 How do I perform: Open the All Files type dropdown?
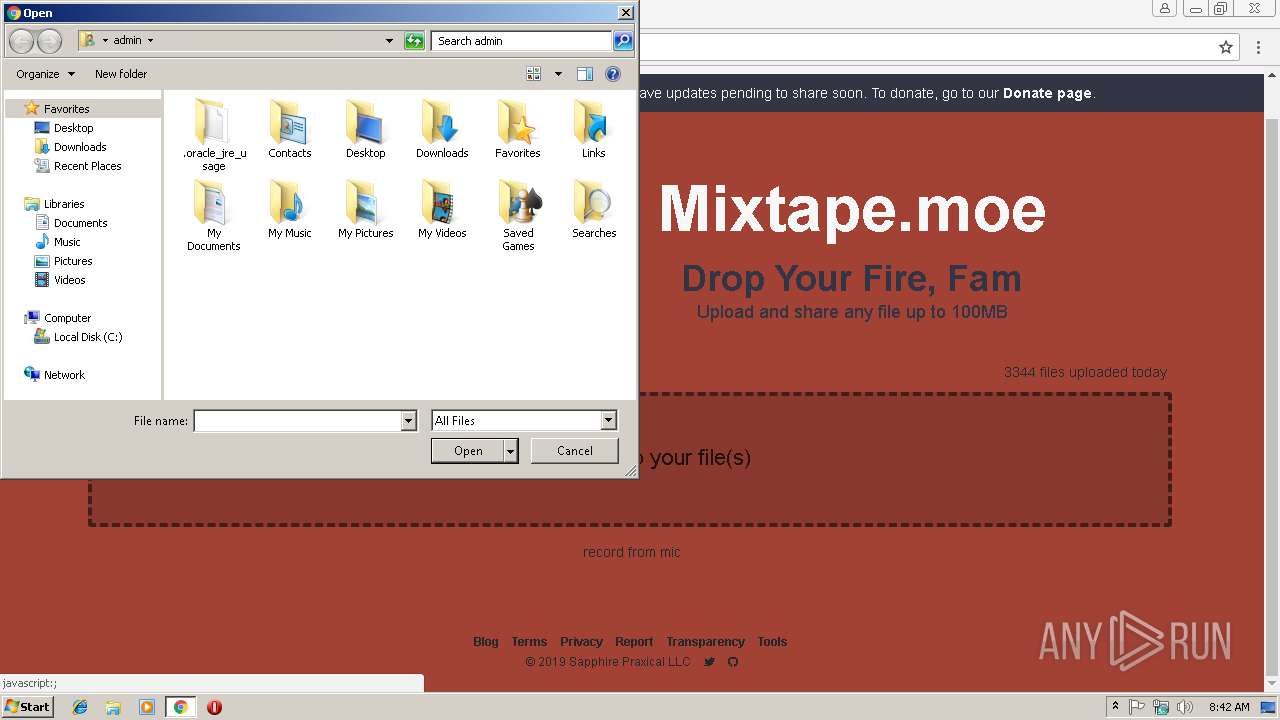pyautogui.click(x=608, y=421)
